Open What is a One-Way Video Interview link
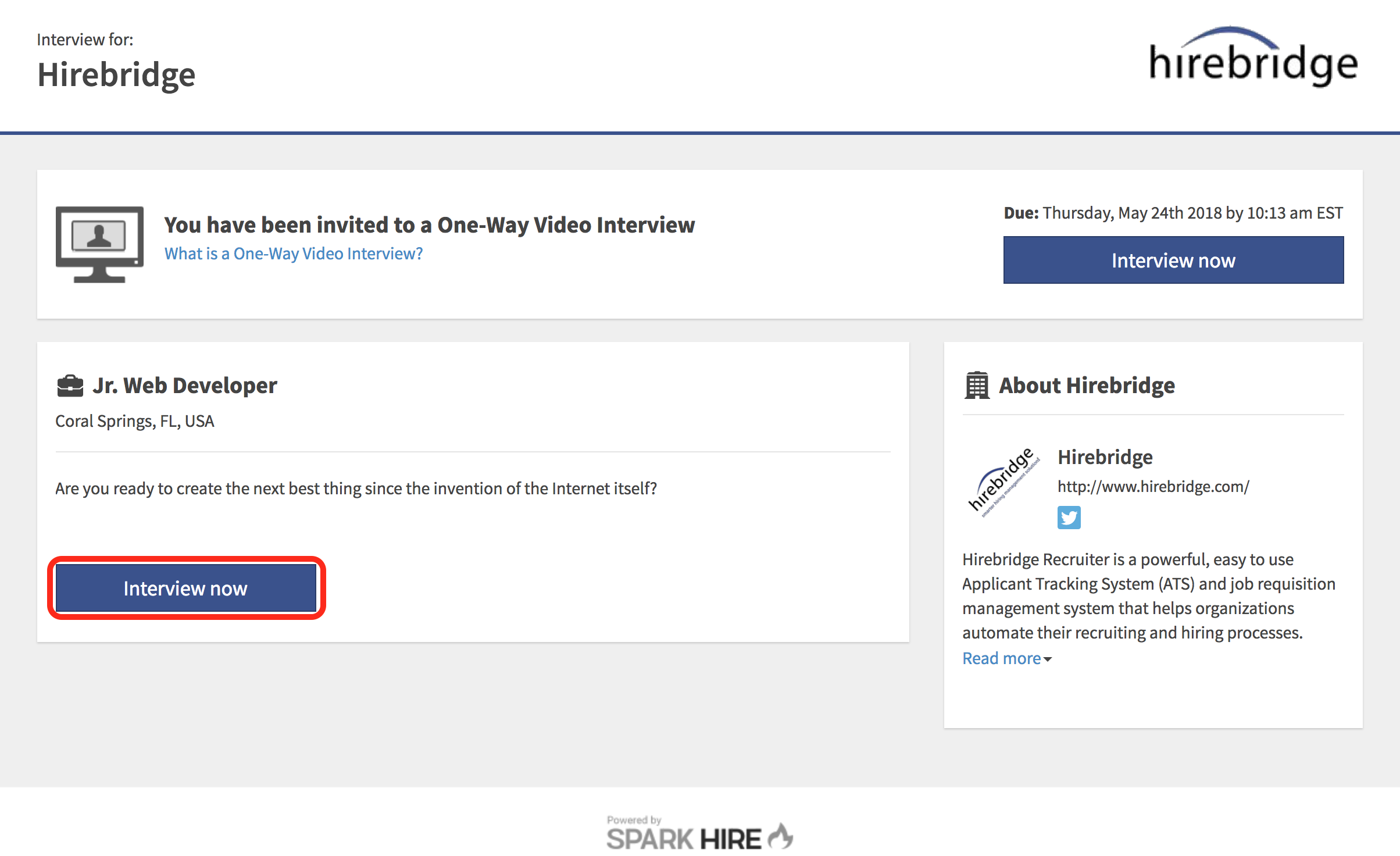The image size is (1400, 856). click(293, 253)
